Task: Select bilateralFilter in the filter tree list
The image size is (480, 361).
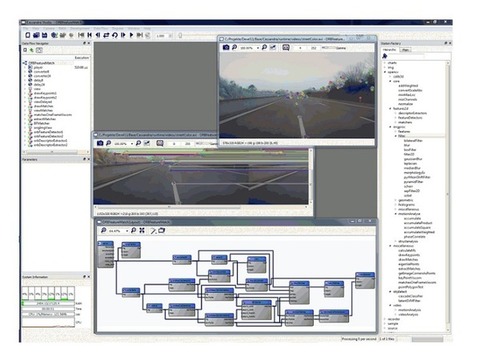Action: click(x=413, y=141)
